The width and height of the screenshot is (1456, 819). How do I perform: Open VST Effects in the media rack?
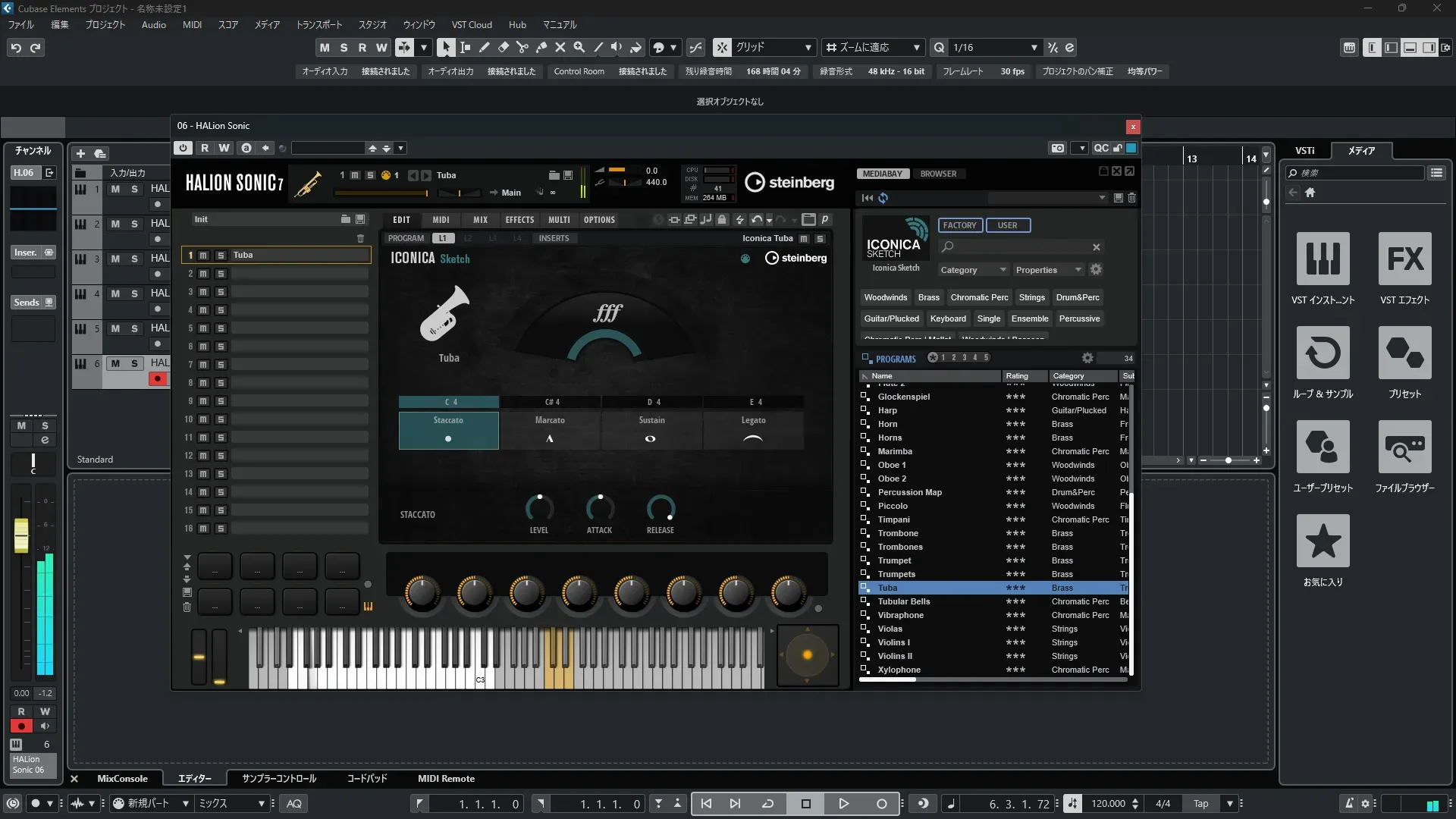(x=1404, y=259)
